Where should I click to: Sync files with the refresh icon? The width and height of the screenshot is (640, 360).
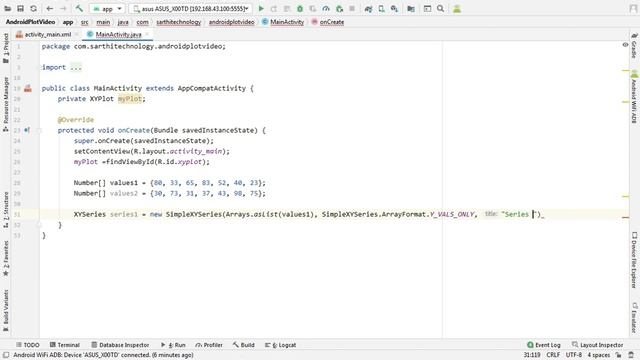(33, 9)
